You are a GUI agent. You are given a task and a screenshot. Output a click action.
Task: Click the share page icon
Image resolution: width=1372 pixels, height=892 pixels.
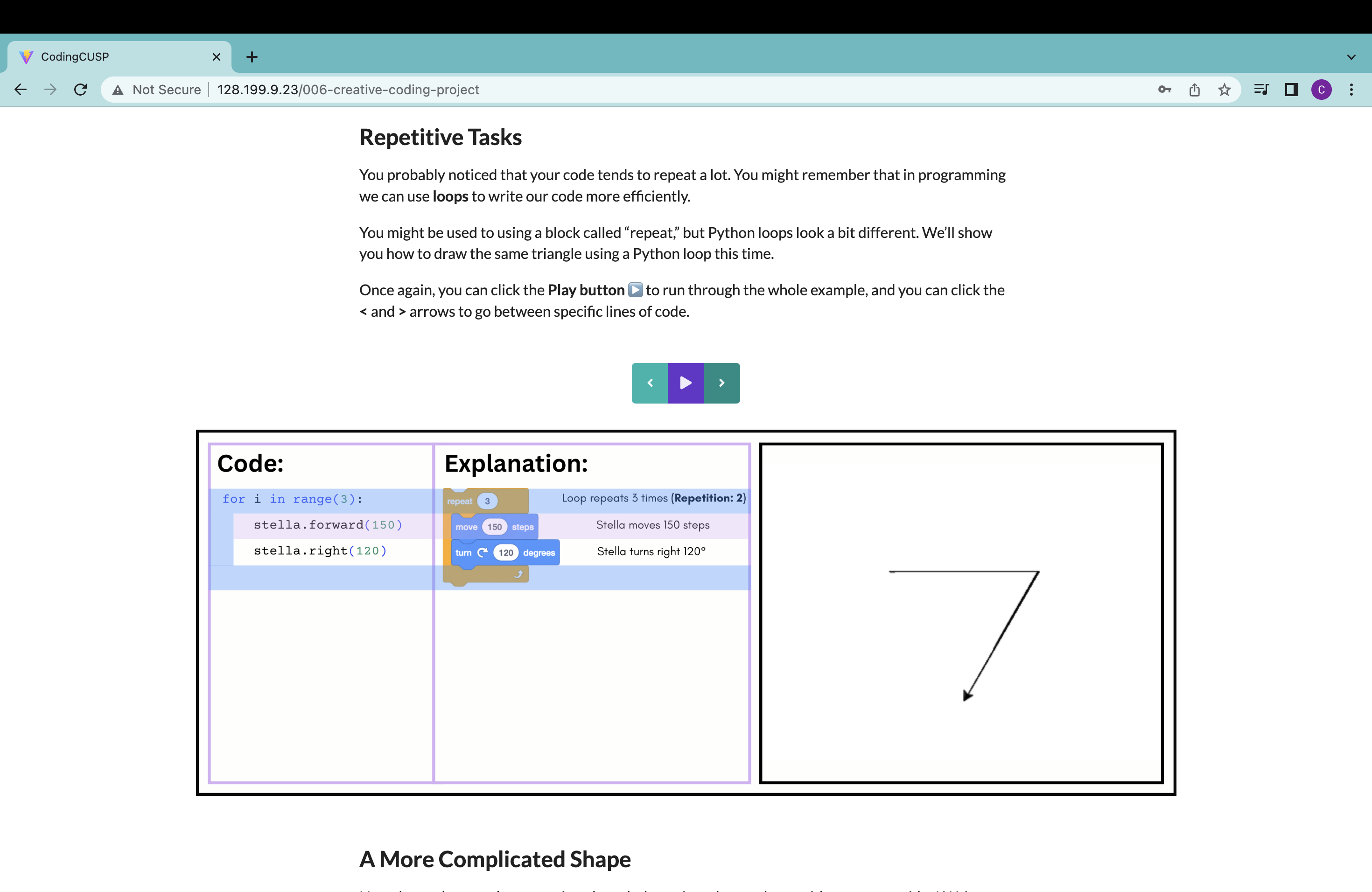1195,89
